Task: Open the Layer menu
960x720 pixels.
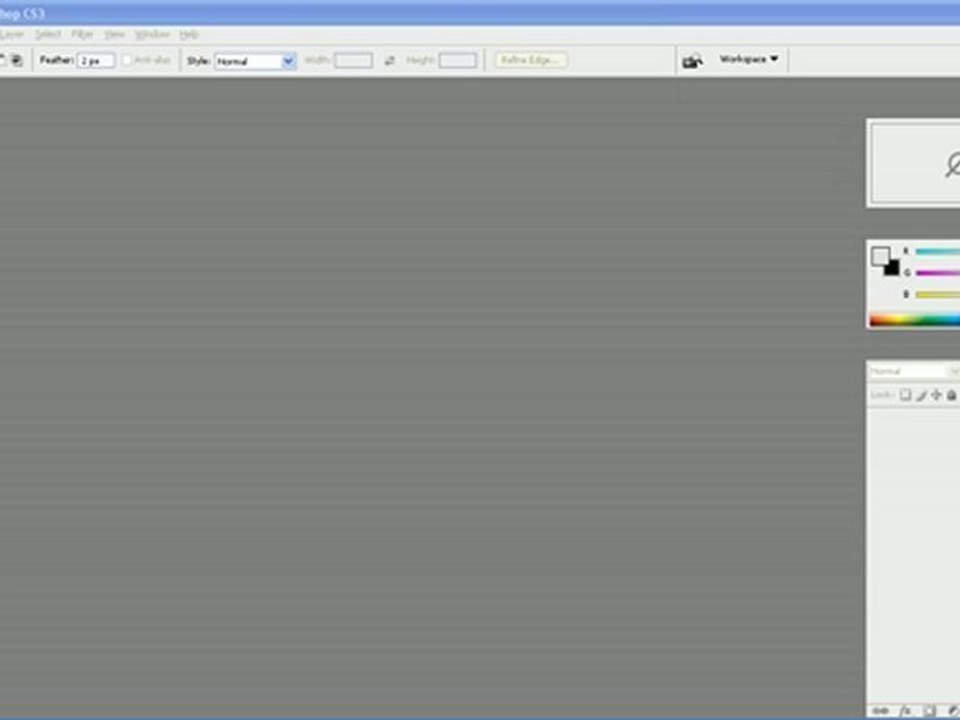Action: [12, 34]
